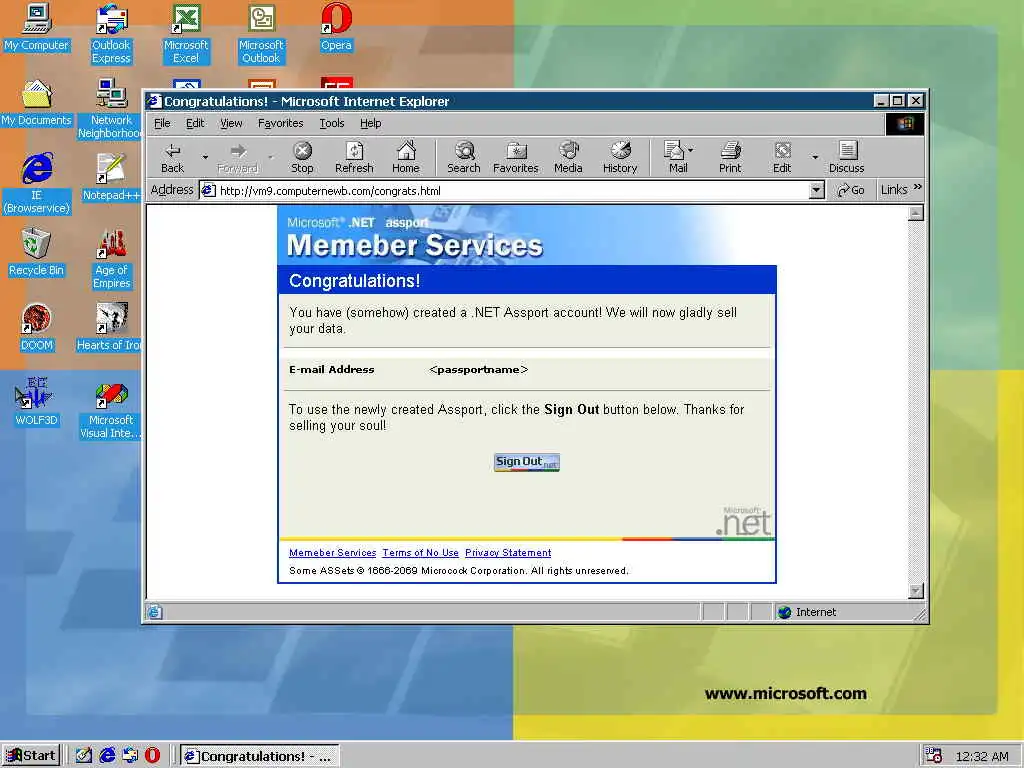
Task: Open the Edit menu
Action: [x=195, y=123]
